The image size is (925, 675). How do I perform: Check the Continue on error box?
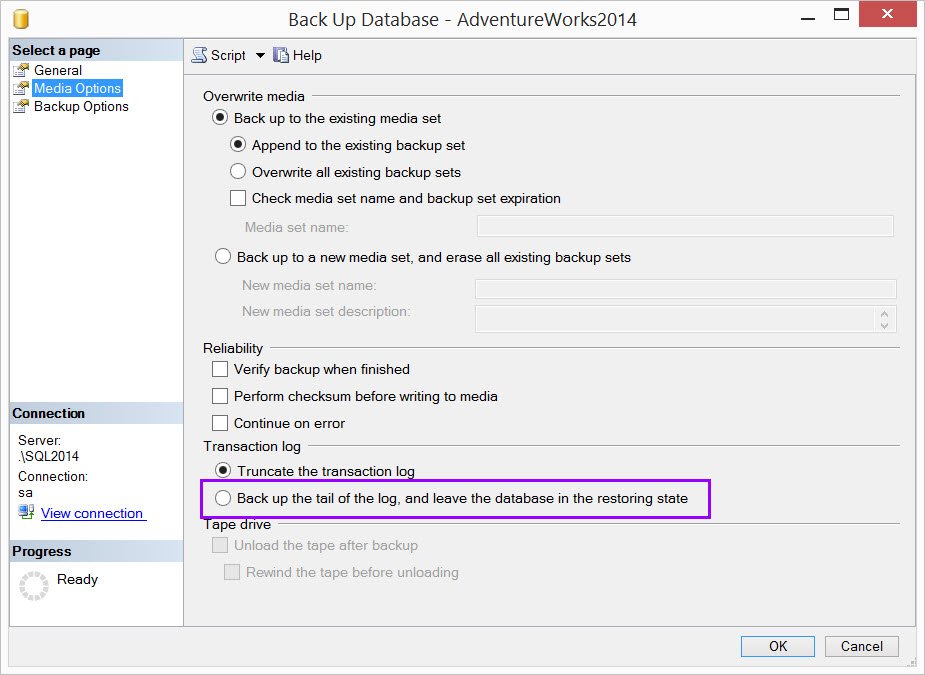[x=220, y=423]
